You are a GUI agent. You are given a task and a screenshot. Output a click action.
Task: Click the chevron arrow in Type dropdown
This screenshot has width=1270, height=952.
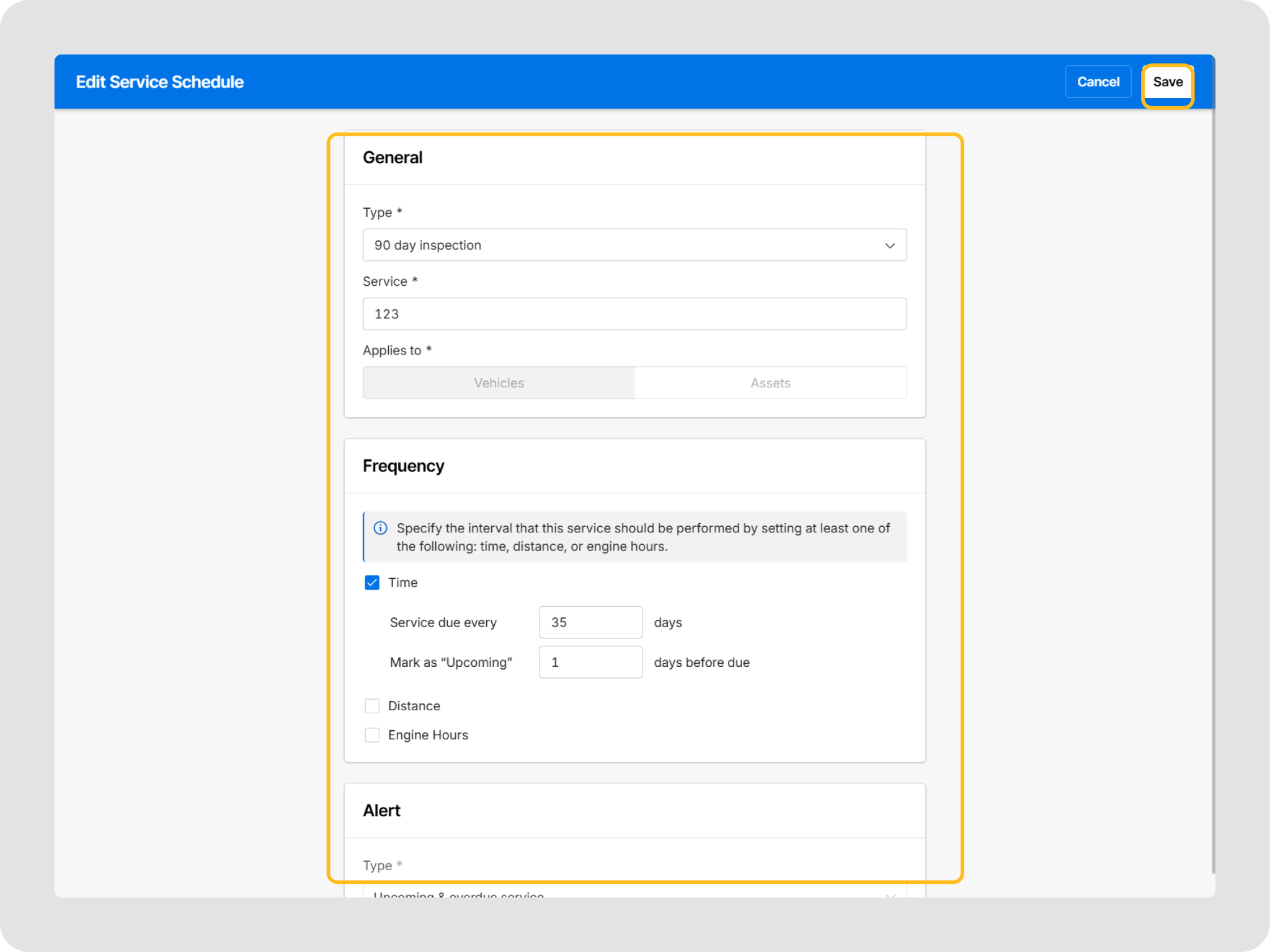[889, 245]
